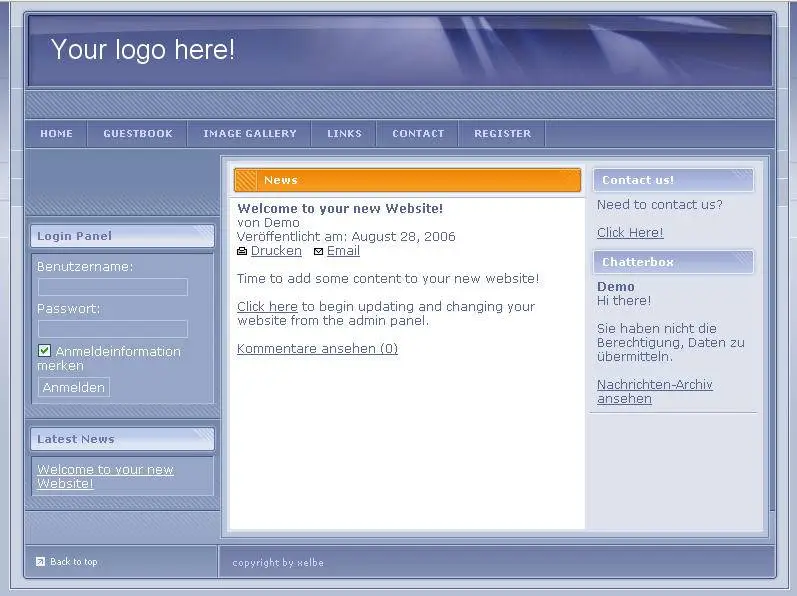Follow the 'Click here' admin panel link

[x=267, y=307]
